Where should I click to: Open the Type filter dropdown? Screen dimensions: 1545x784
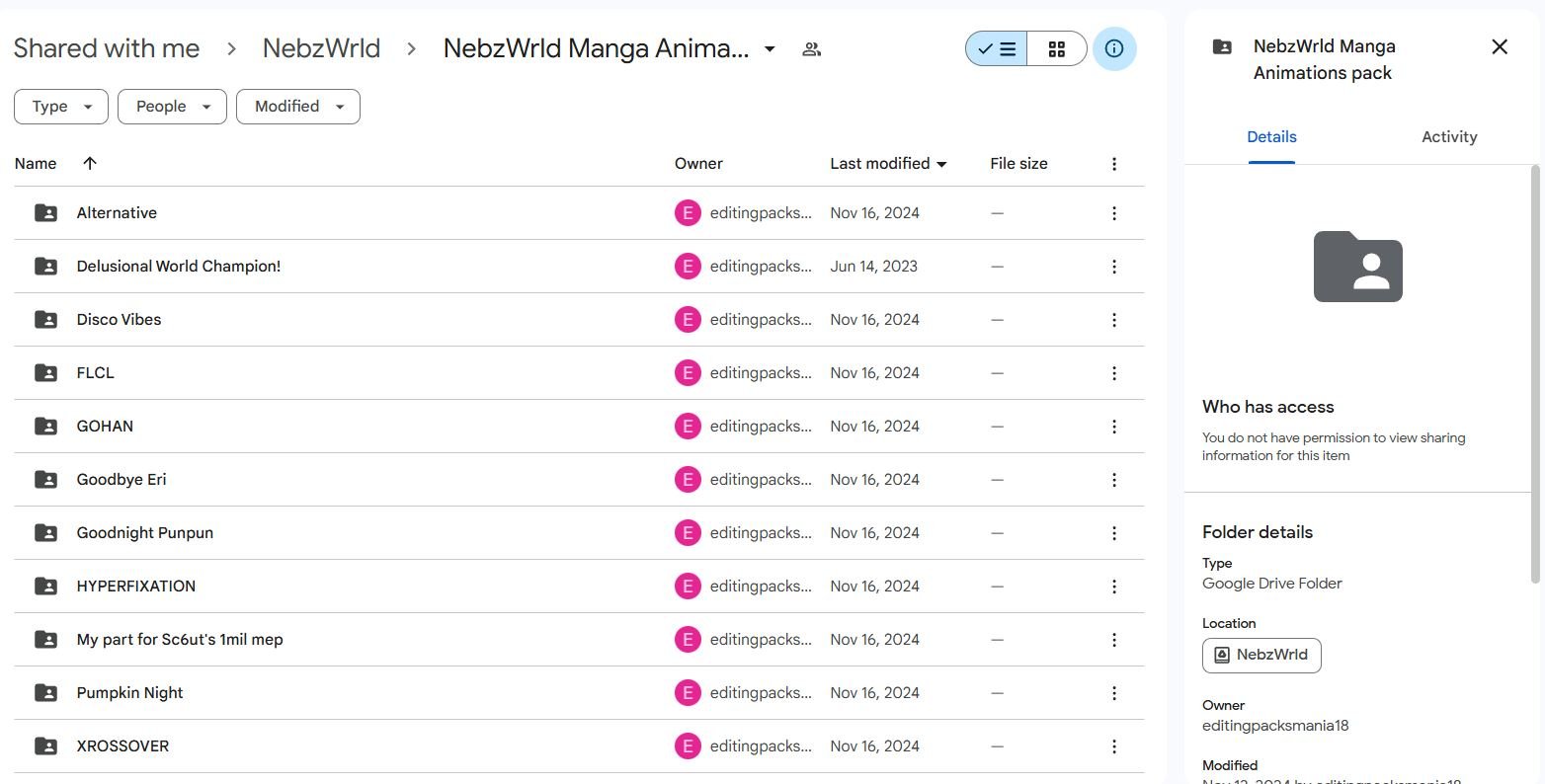pos(60,107)
